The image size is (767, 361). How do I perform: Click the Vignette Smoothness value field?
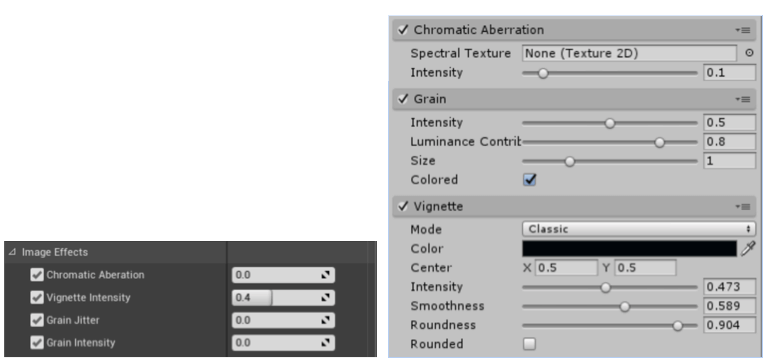click(729, 306)
